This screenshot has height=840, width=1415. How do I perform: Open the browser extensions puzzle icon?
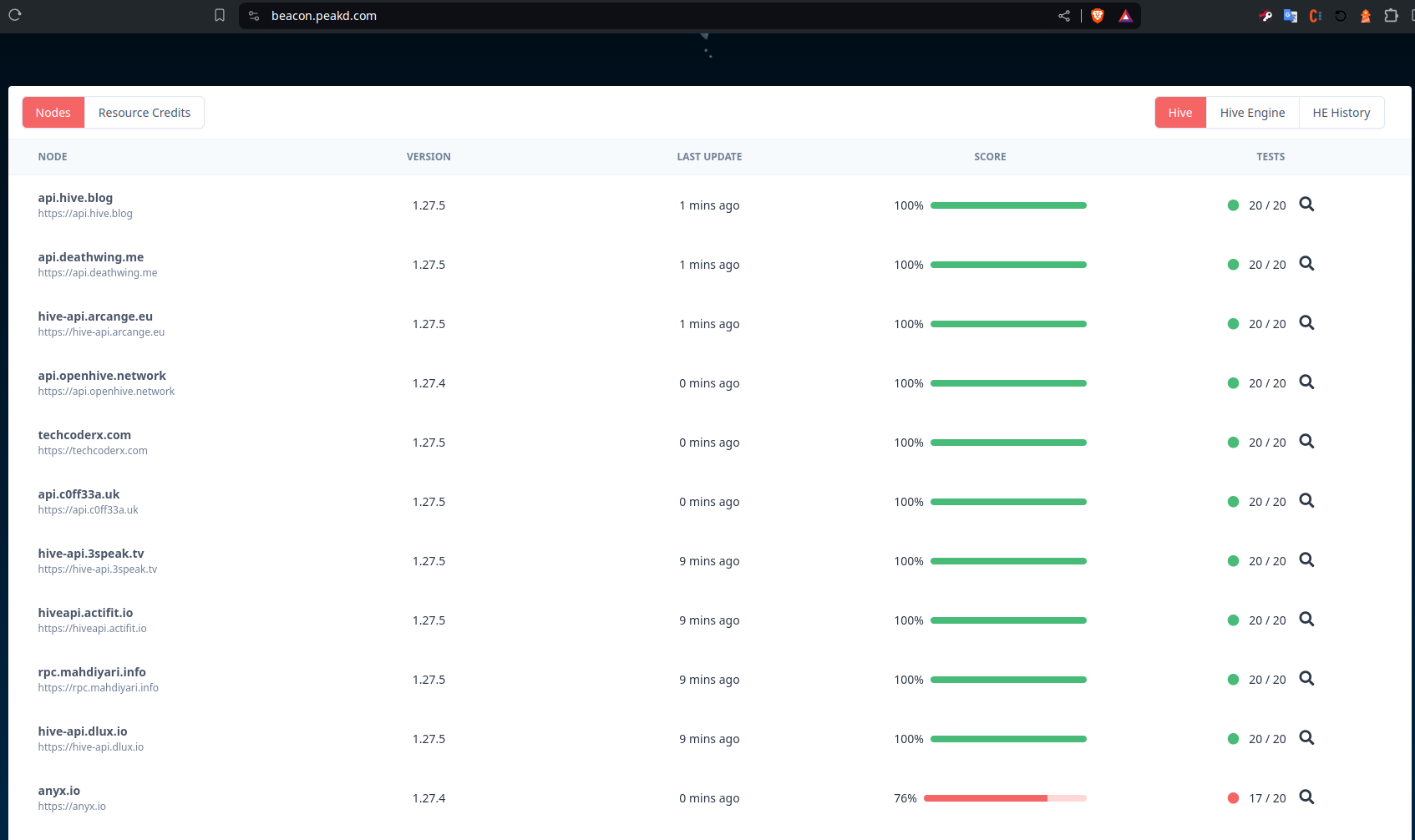tap(1391, 15)
